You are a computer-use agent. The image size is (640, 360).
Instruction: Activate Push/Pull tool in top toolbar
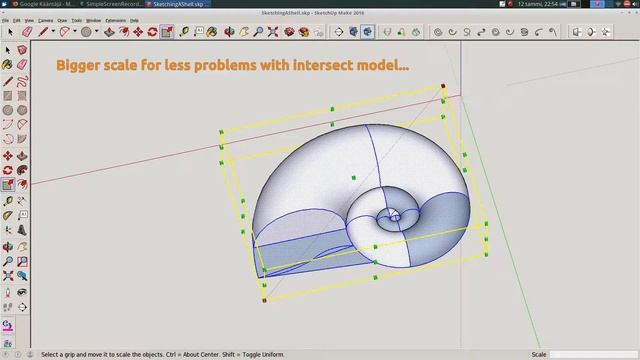109,31
